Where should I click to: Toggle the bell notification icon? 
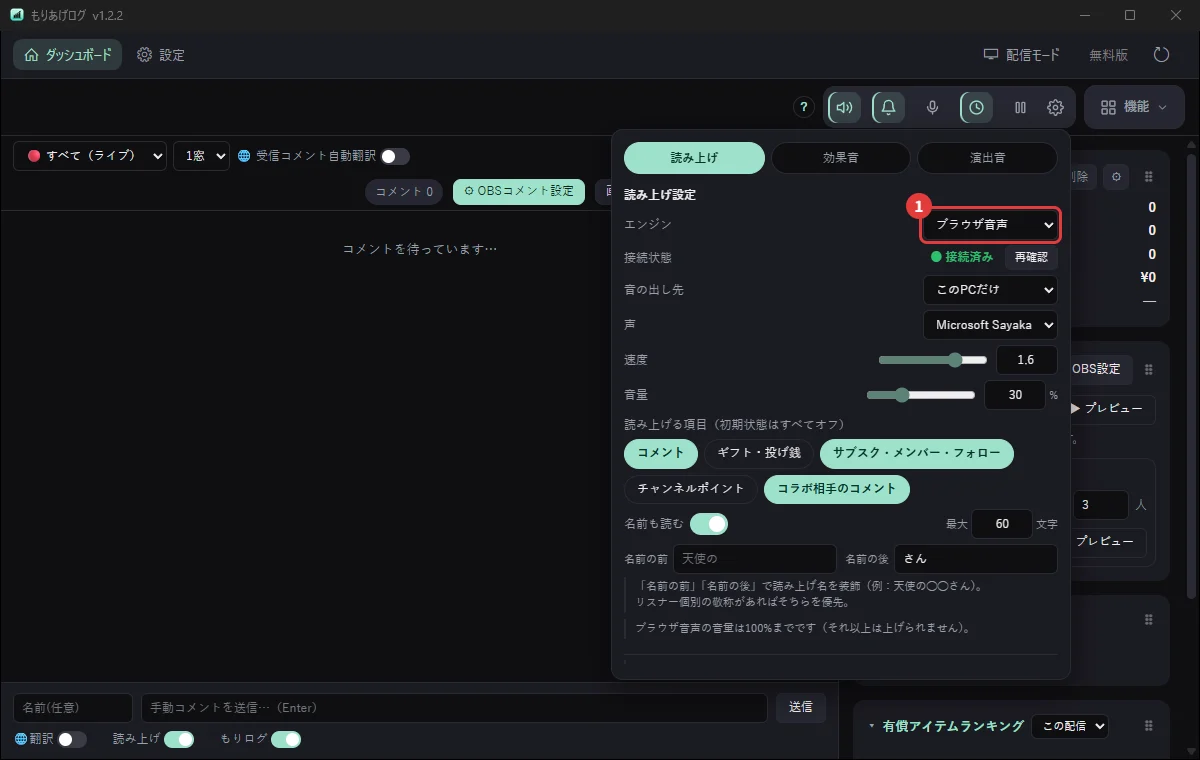tap(888, 107)
